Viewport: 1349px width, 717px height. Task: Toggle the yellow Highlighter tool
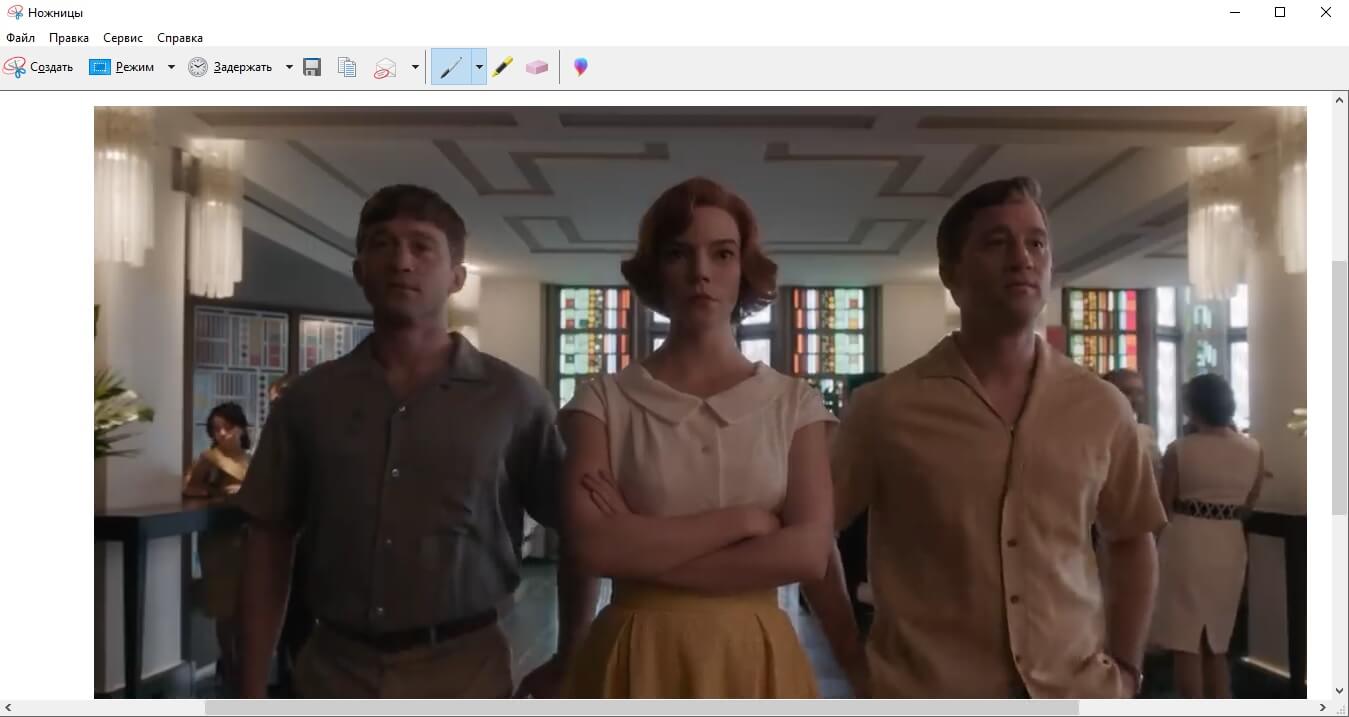pos(502,67)
